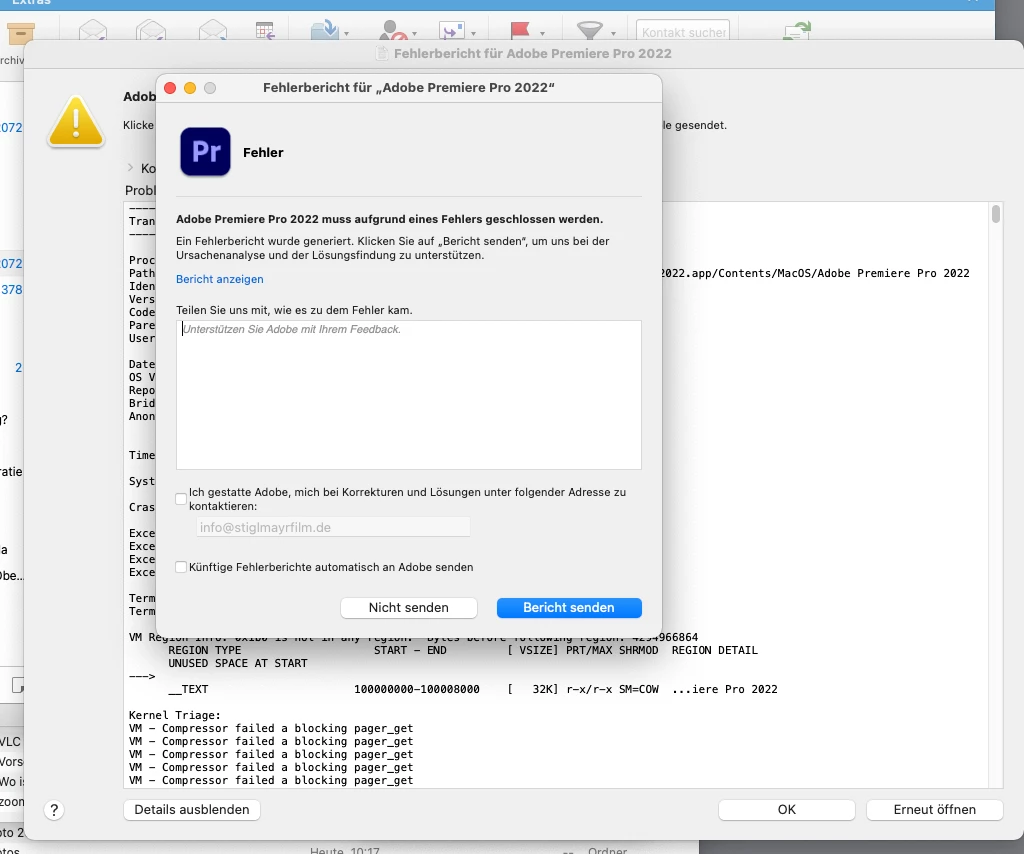Expand the disclosure chevron above problem details
The width and height of the screenshot is (1024, 854).
[130, 168]
